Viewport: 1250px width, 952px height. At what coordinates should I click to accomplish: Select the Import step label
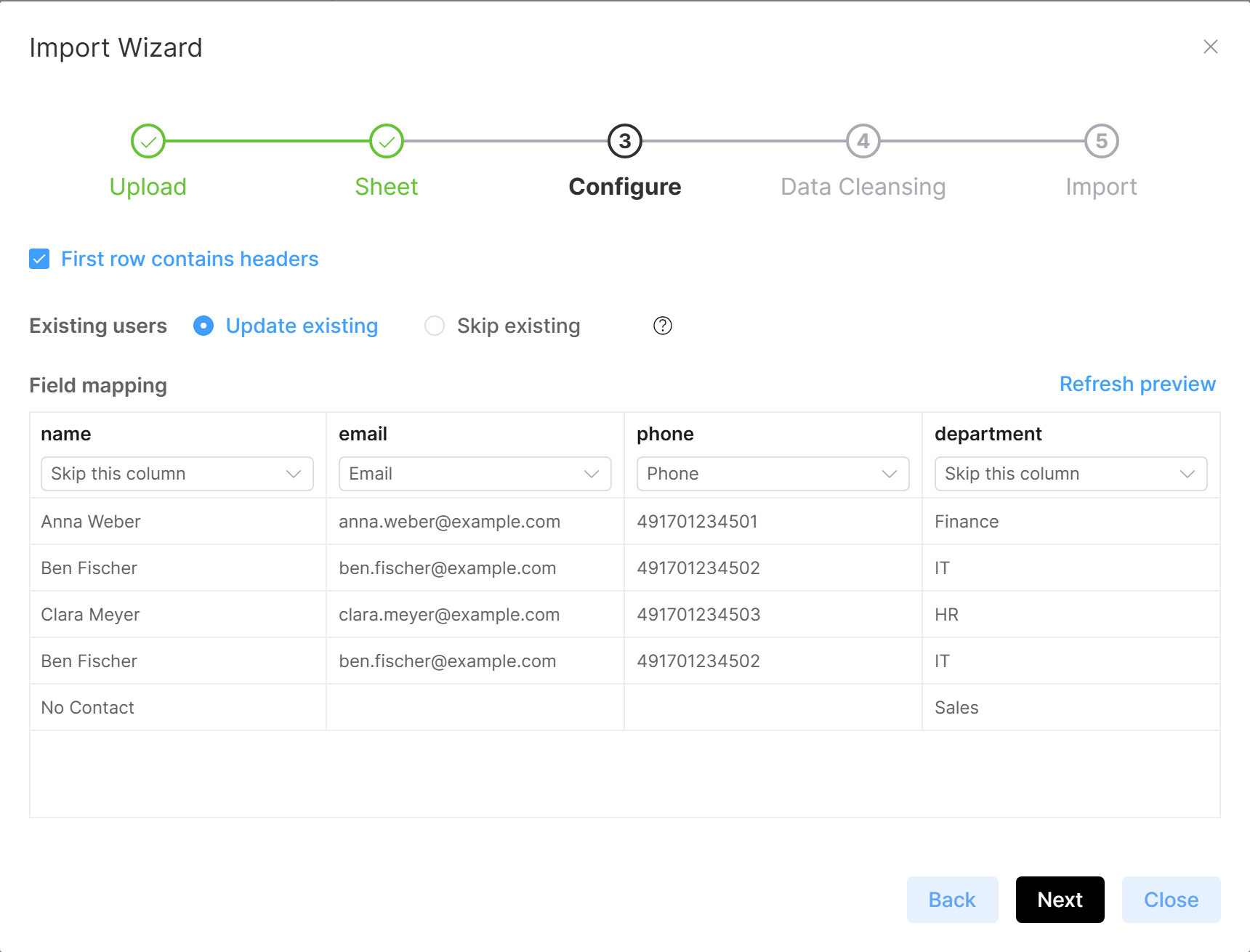[1102, 187]
